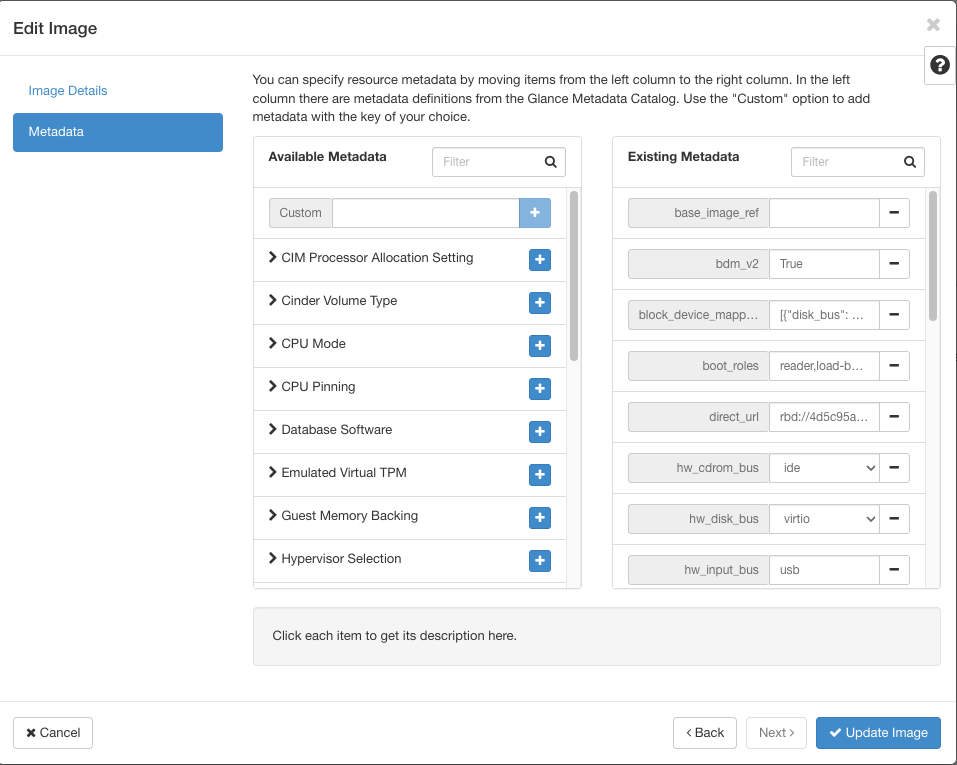The image size is (957, 765).
Task: Open hw_disk_bus dropdown showing virtio
Action: pos(823,519)
